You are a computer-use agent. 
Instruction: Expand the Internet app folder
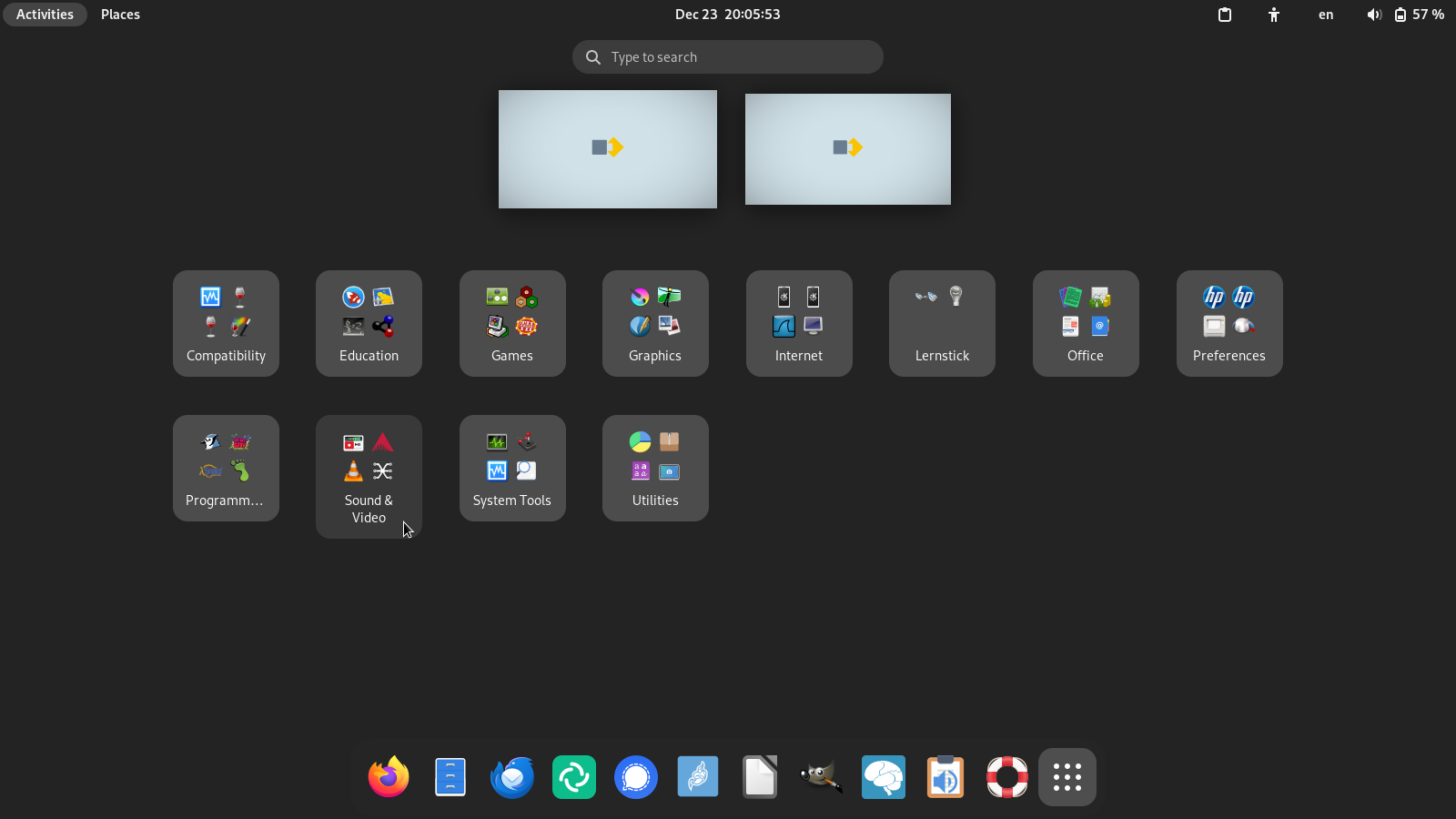(799, 323)
